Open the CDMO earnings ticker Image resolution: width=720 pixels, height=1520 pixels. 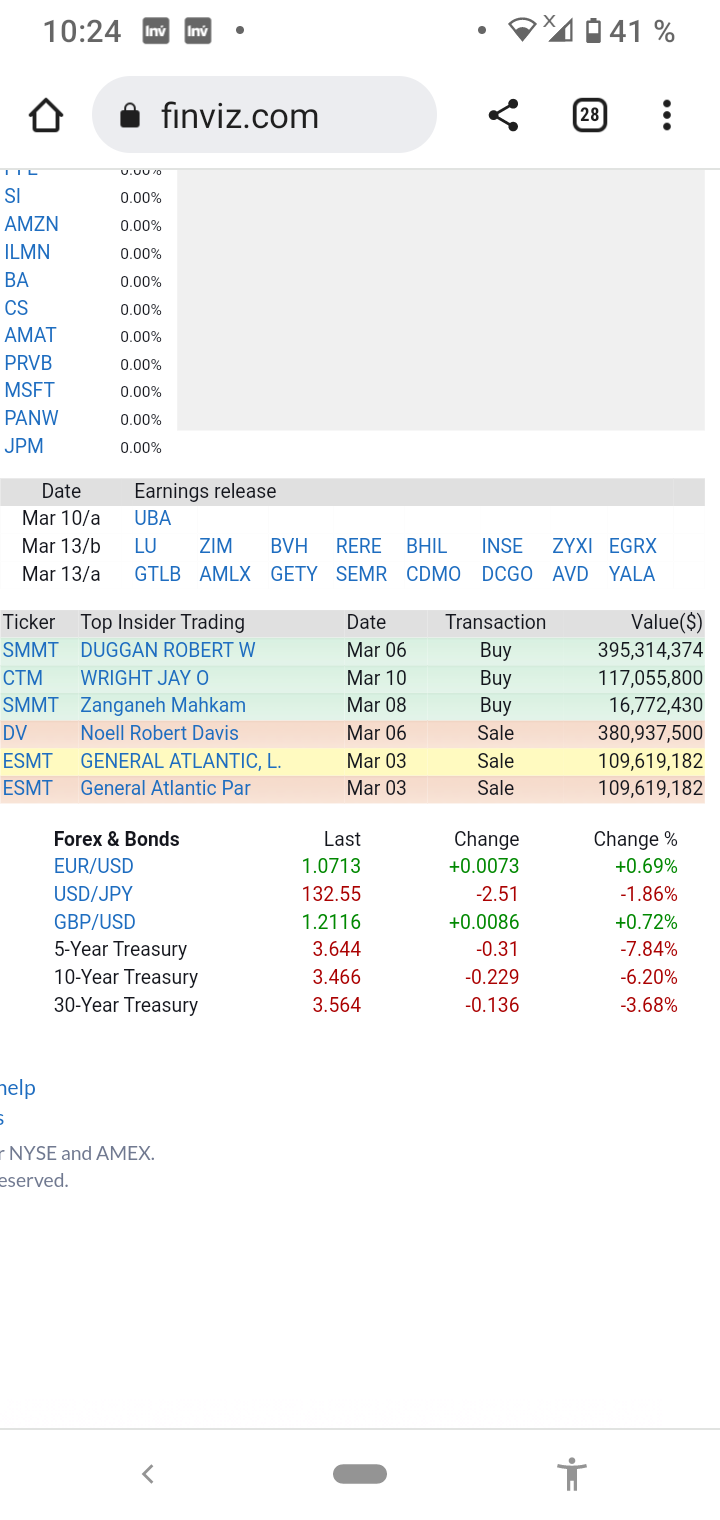click(x=434, y=575)
